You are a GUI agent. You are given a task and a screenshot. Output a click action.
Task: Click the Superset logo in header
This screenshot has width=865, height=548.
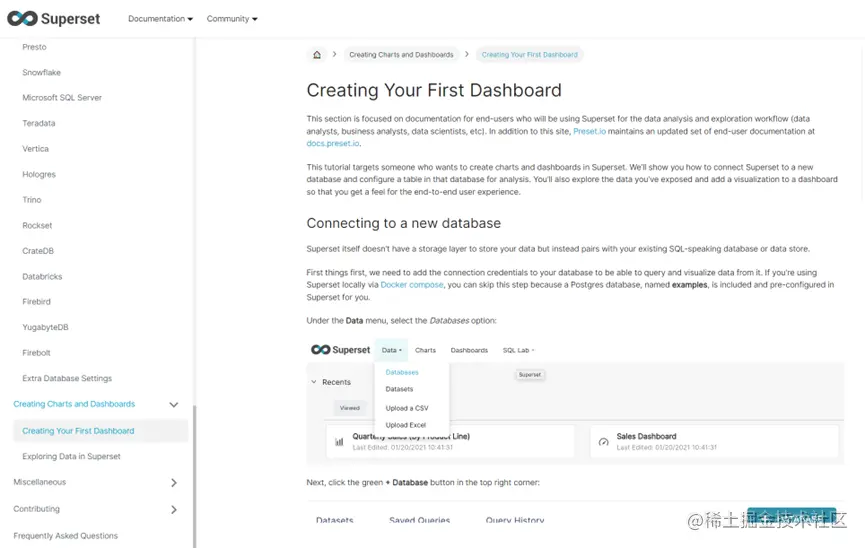pos(54,19)
